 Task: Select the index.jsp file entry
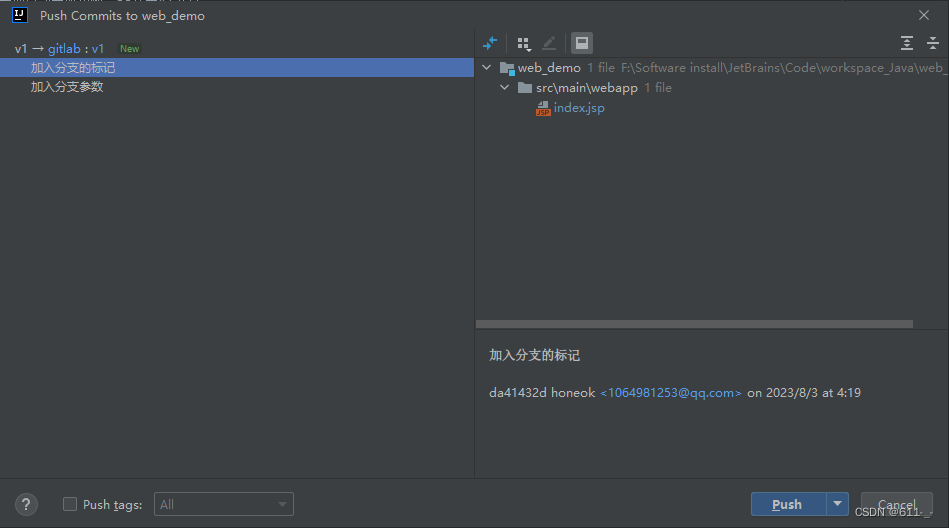579,108
